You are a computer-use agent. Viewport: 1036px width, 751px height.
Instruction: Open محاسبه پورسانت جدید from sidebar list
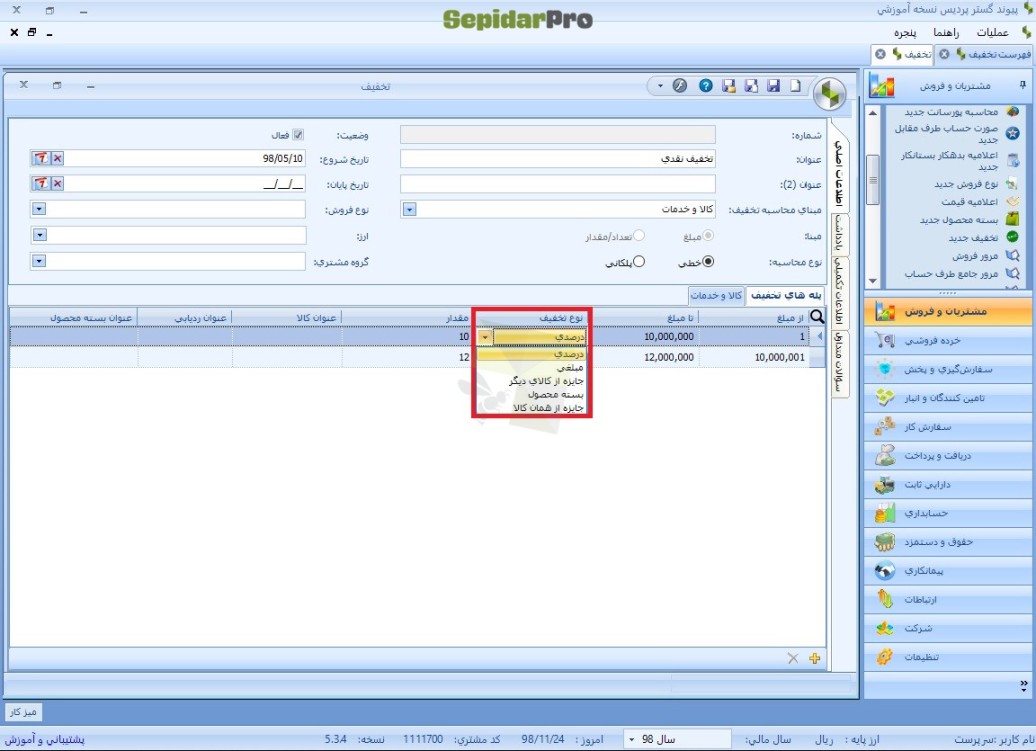(951, 112)
